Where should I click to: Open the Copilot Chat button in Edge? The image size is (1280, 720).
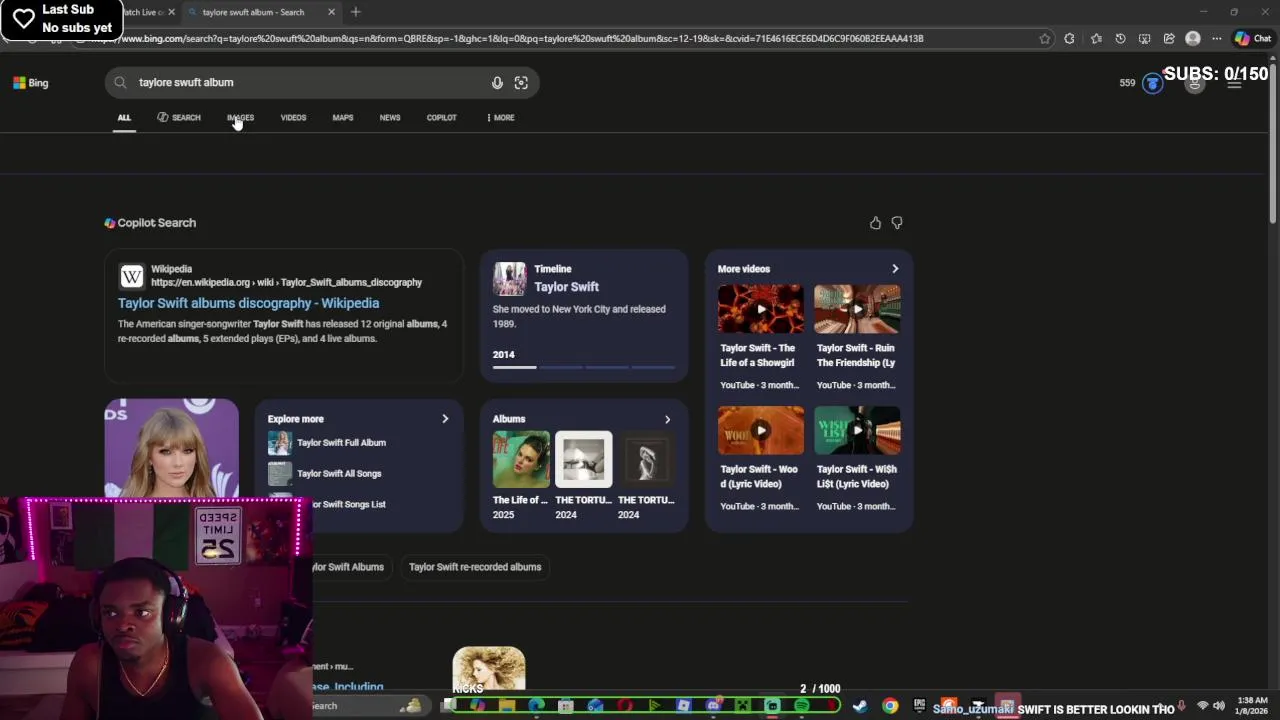(x=1253, y=39)
